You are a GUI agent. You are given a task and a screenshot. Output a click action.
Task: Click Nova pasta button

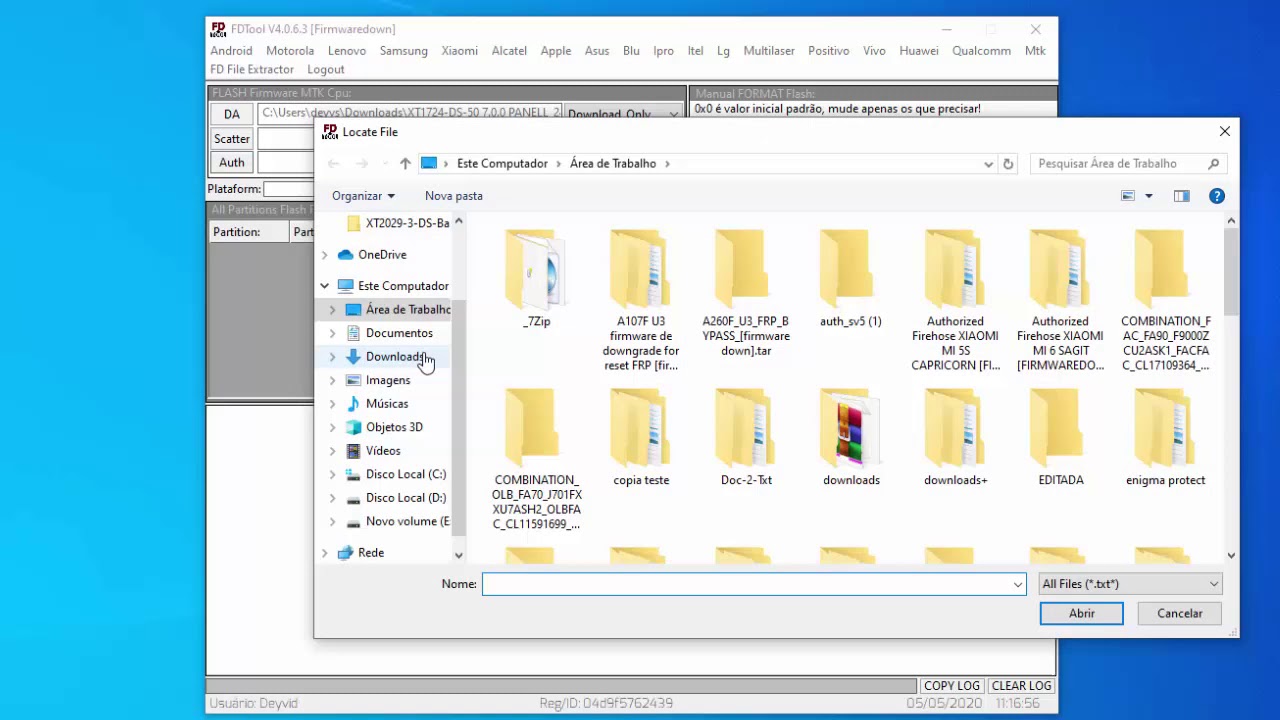point(453,196)
